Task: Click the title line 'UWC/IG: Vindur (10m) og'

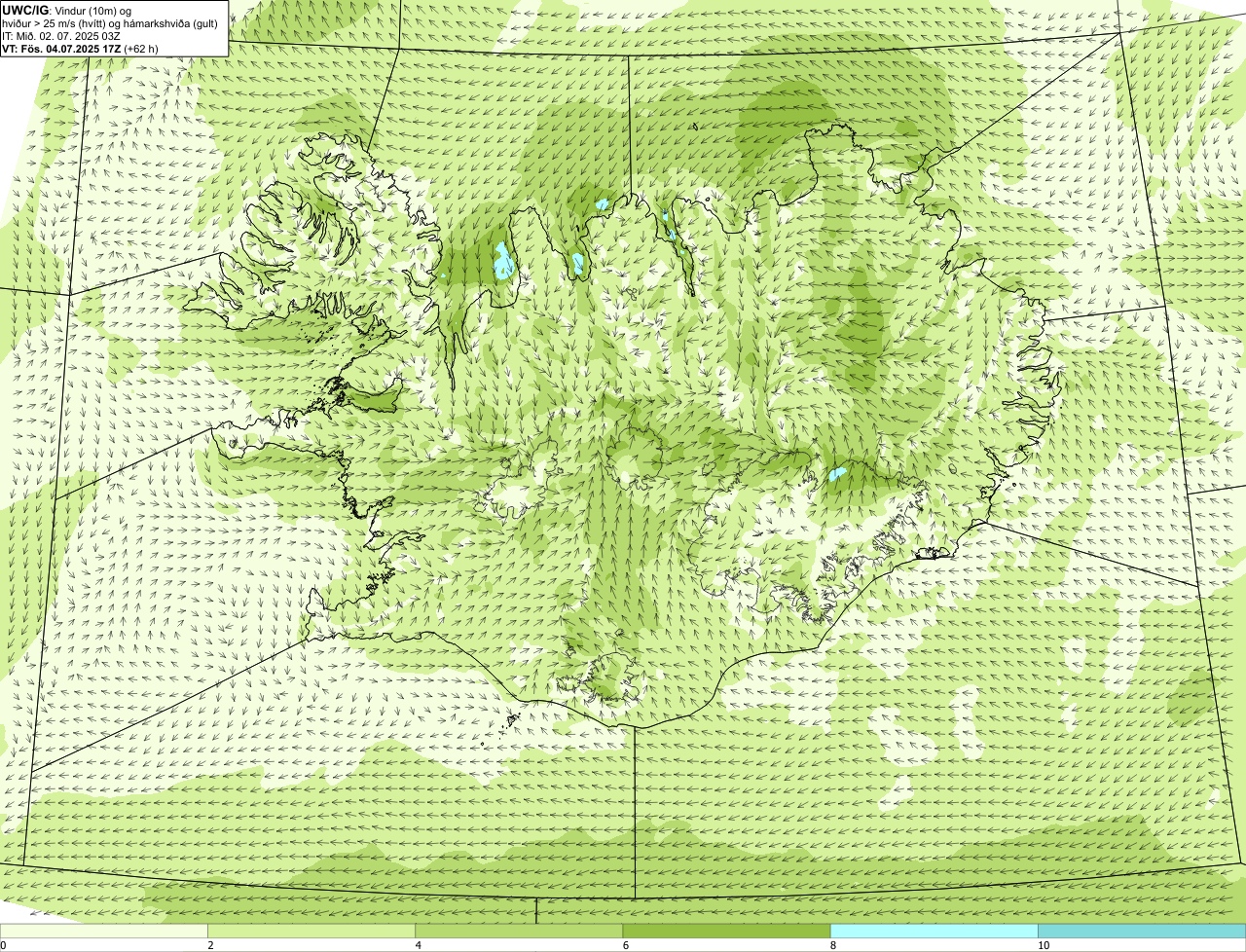Action: 66,10
